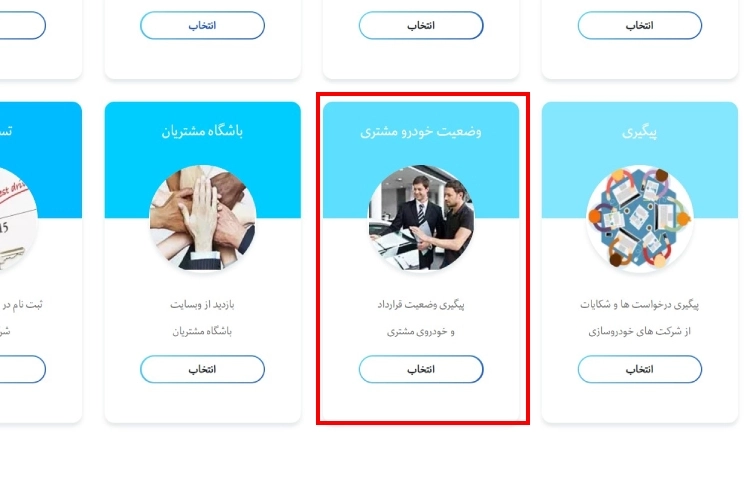Click top row انتخاب button above پیگیری card

point(640,25)
